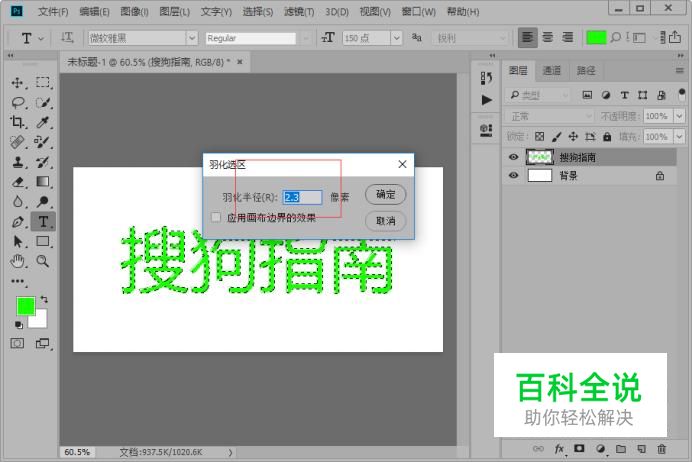
Task: Center align text
Action: click(x=548, y=38)
